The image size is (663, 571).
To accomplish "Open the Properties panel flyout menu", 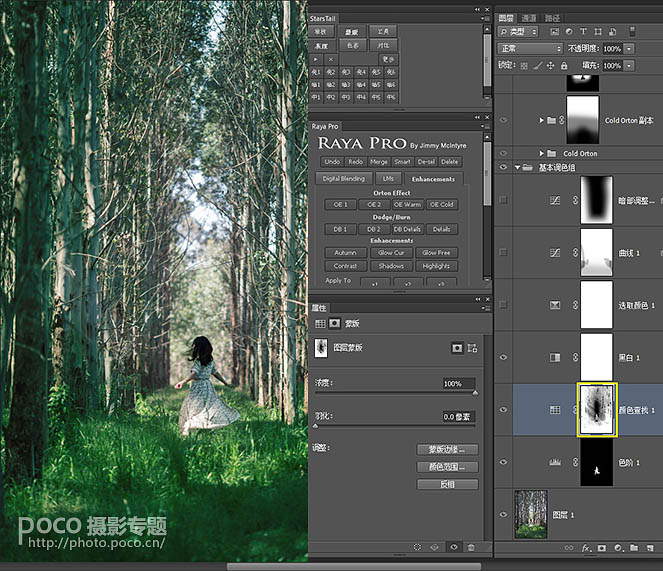I will 484,308.
